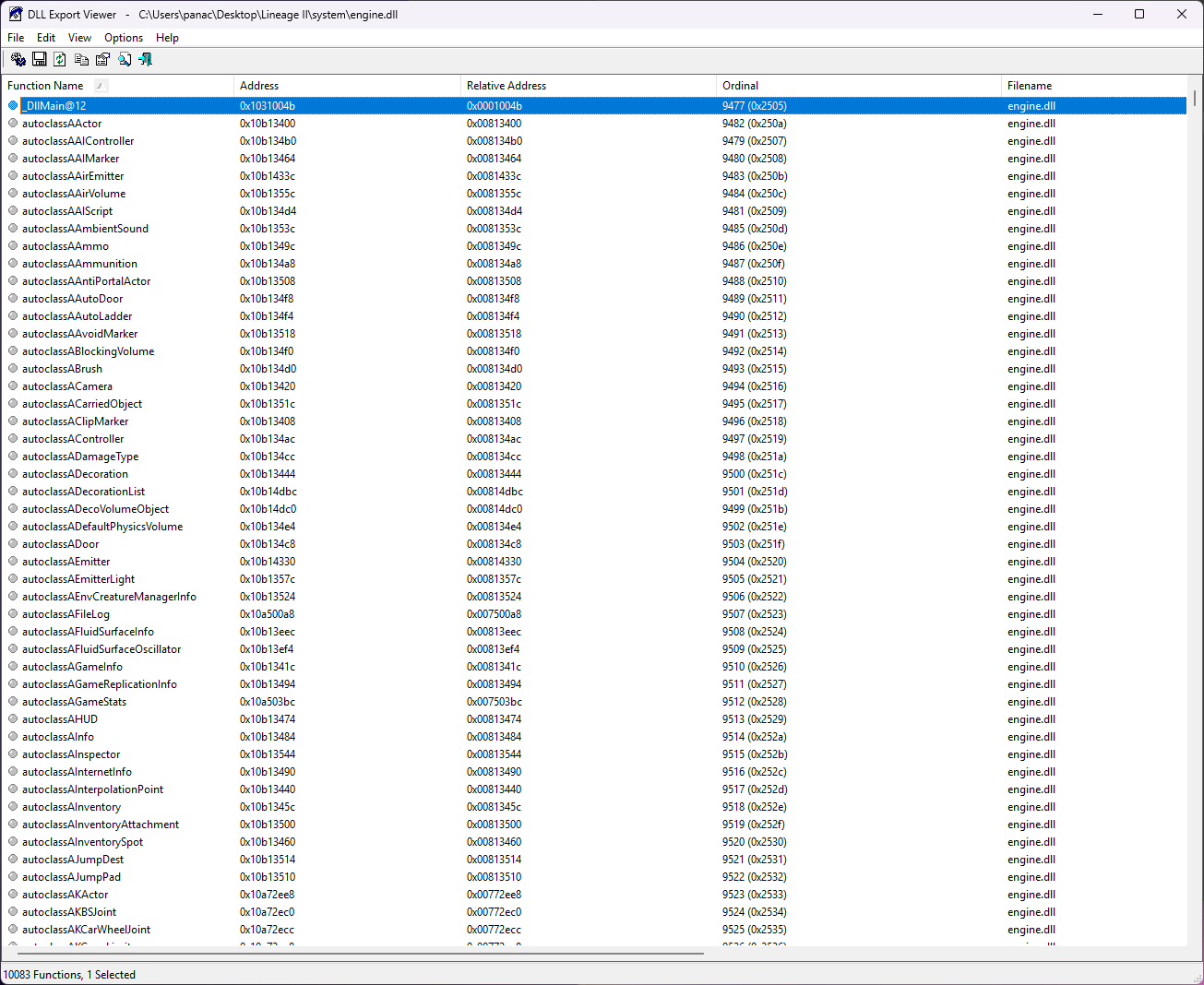
Task: Open the Edit menu
Action: point(46,38)
